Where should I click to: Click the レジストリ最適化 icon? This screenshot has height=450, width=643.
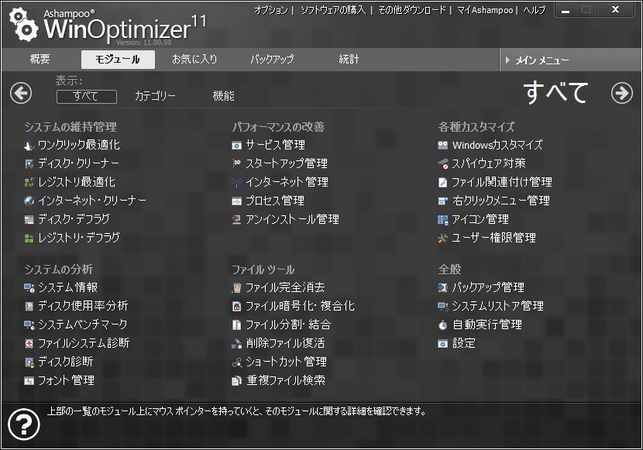[x=29, y=182]
